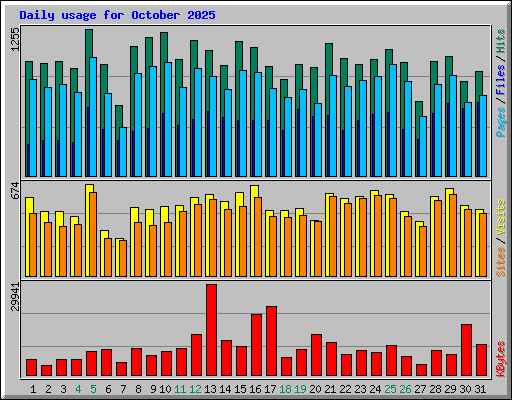Click day label 23 on the x-axis
Image resolution: width=512 pixels, height=400 pixels.
(360, 389)
